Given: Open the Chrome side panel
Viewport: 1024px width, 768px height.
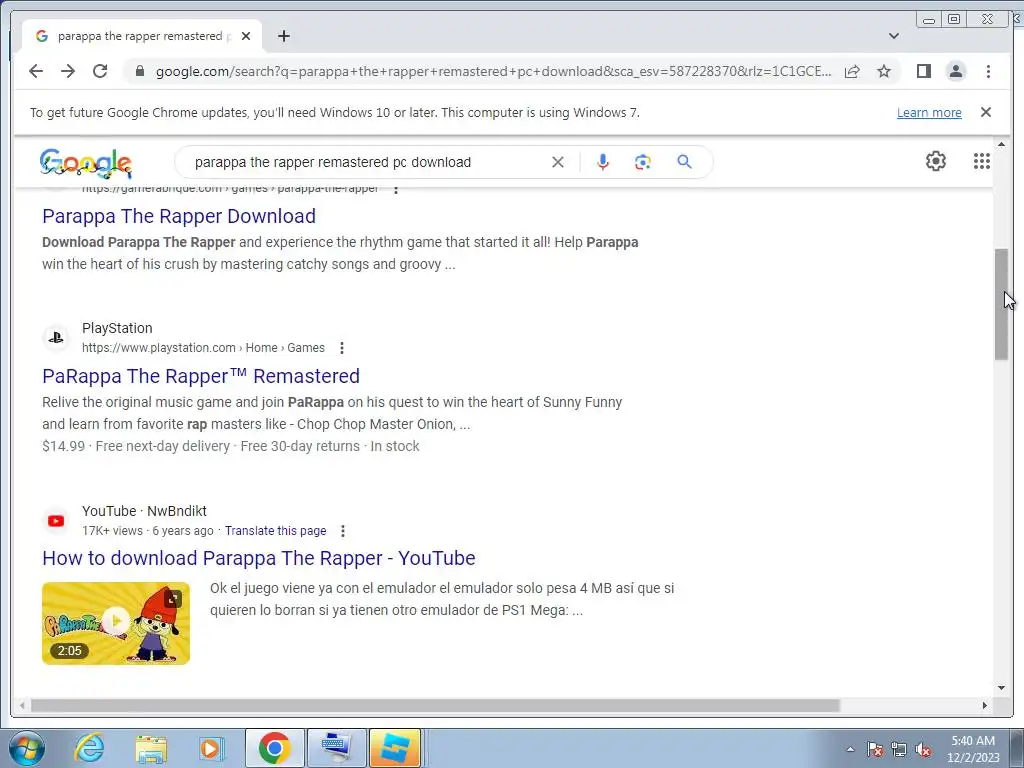Looking at the screenshot, I should click(x=923, y=71).
